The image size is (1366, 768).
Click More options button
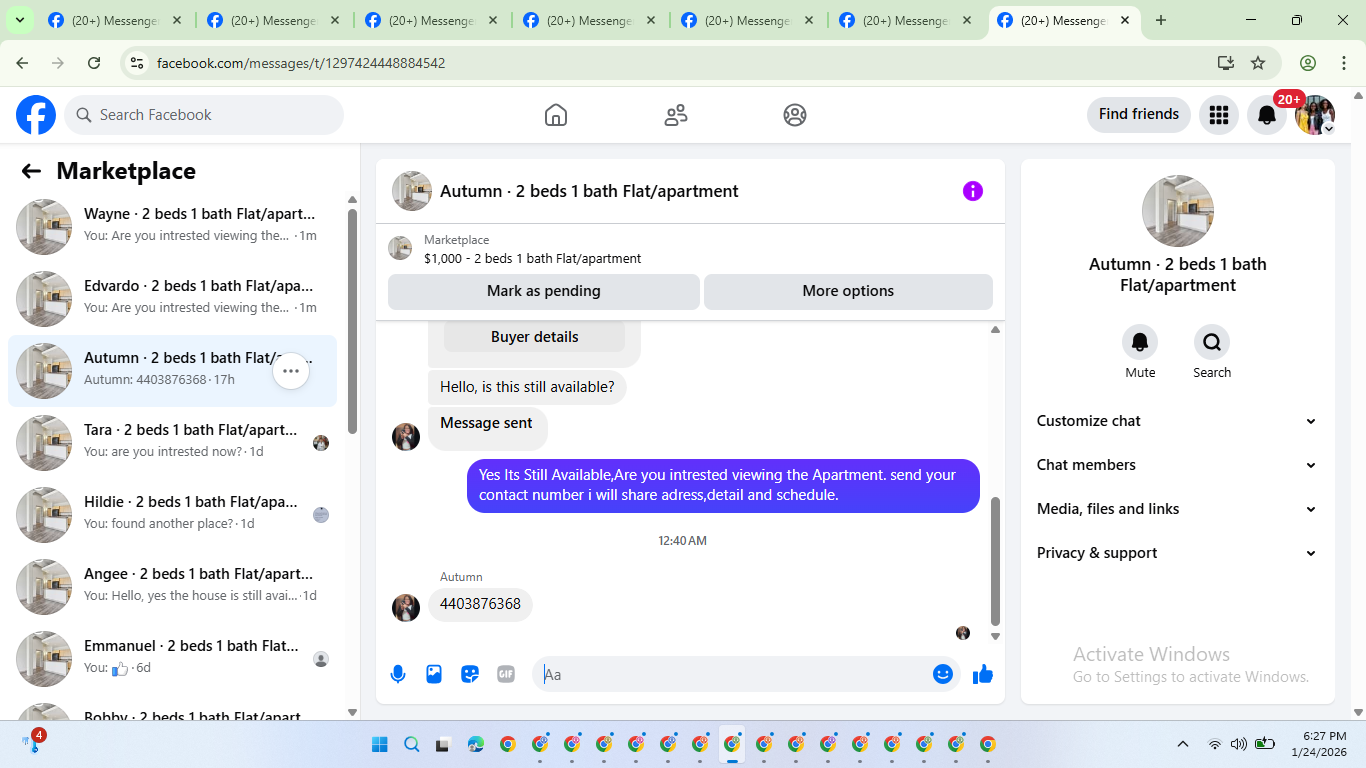tap(848, 291)
